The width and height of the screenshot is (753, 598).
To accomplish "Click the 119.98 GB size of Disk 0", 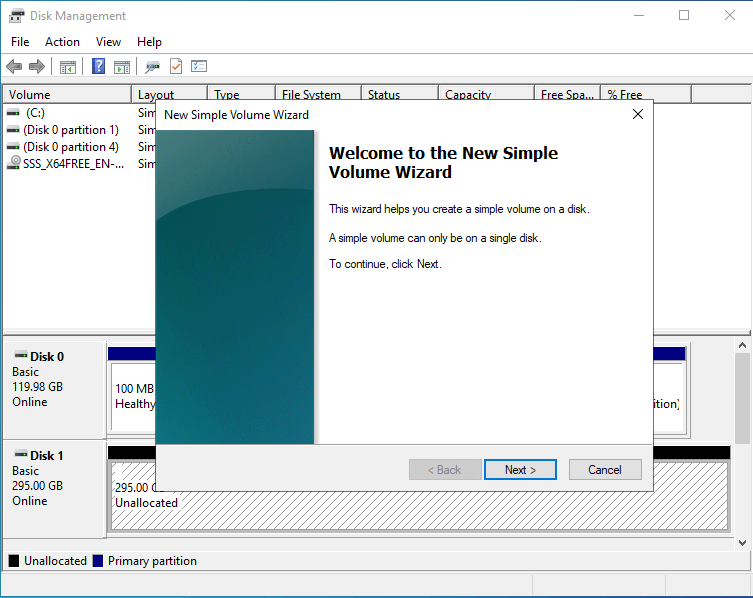I will click(37, 387).
